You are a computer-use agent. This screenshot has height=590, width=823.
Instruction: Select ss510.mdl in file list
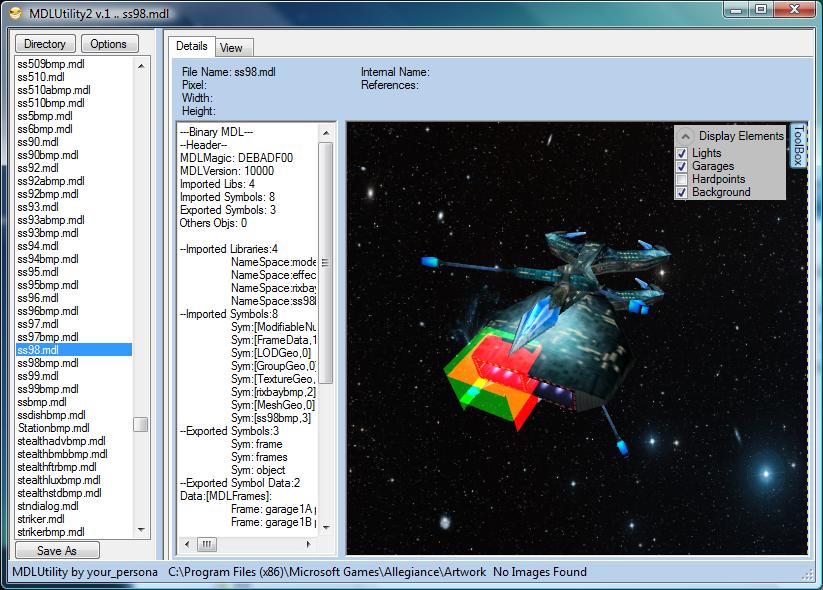[41, 77]
